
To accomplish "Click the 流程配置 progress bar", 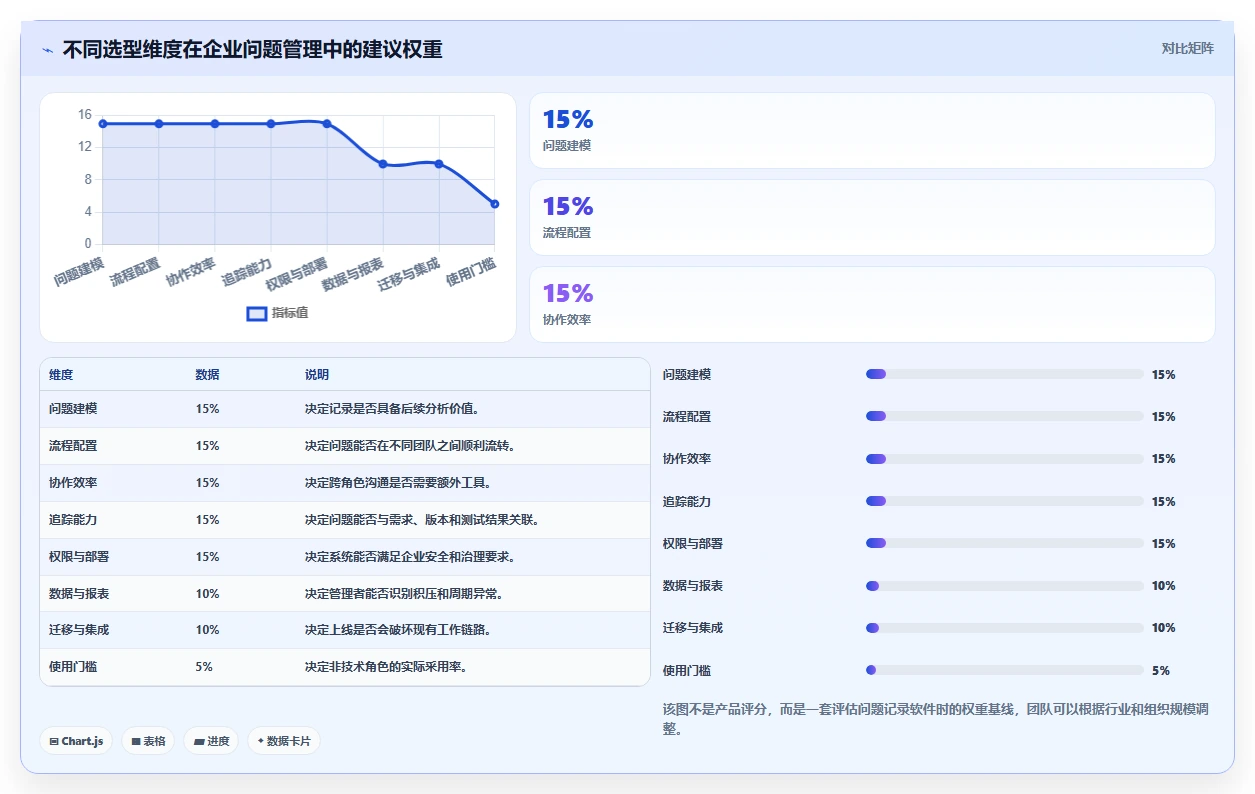I will point(1004,416).
